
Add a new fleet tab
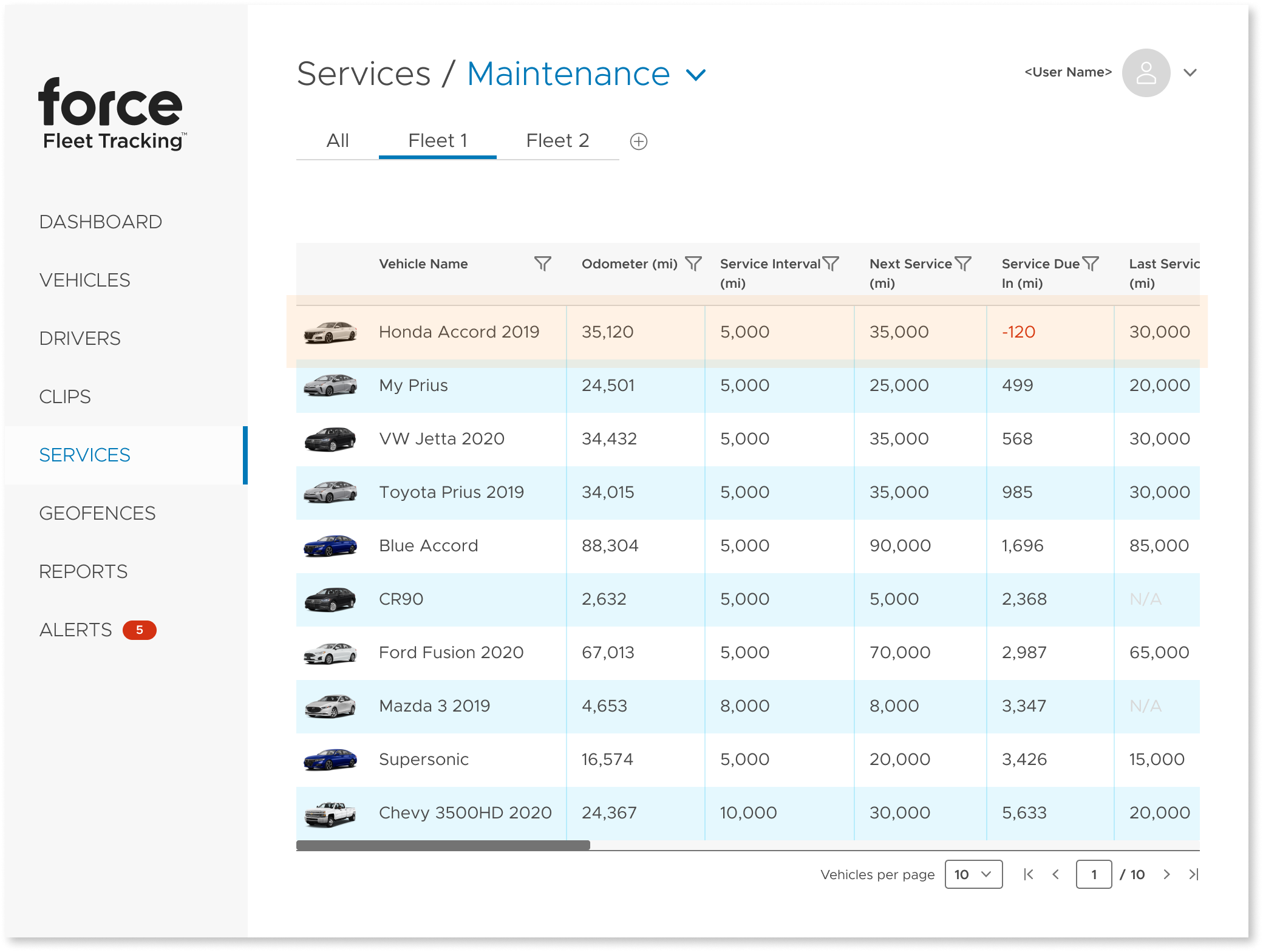tap(638, 141)
